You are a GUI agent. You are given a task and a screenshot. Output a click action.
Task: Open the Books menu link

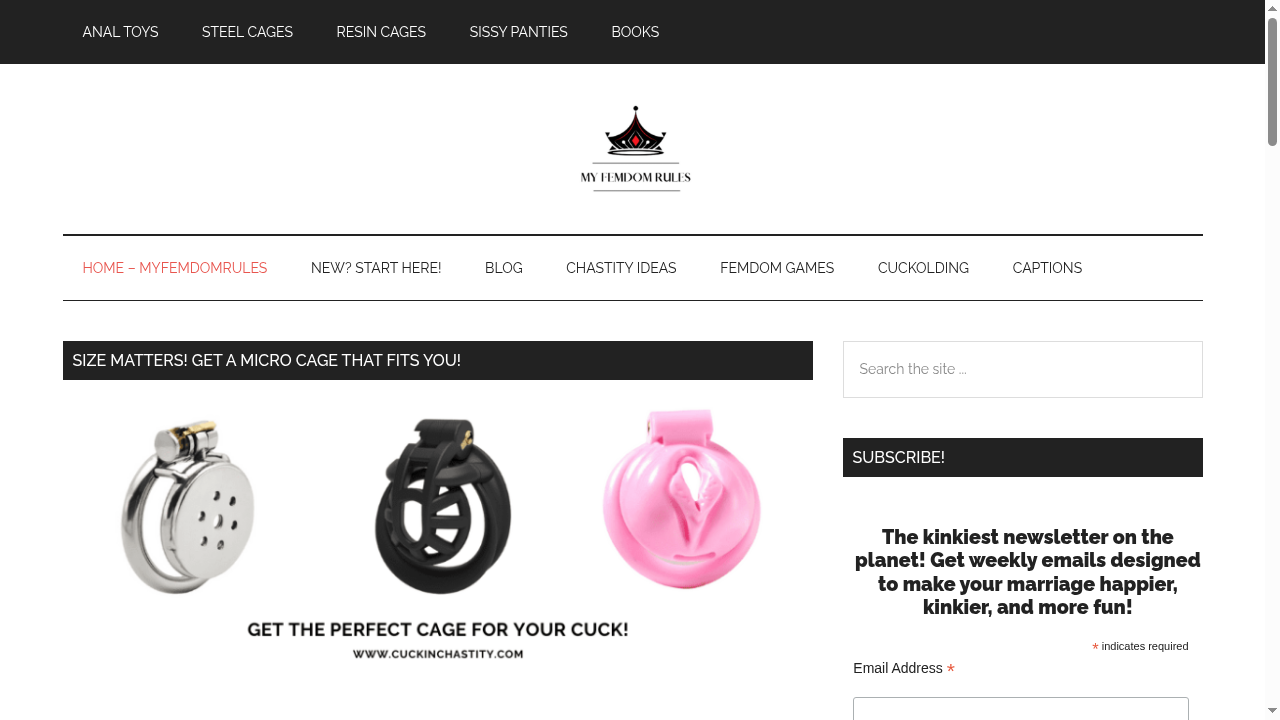pos(635,32)
